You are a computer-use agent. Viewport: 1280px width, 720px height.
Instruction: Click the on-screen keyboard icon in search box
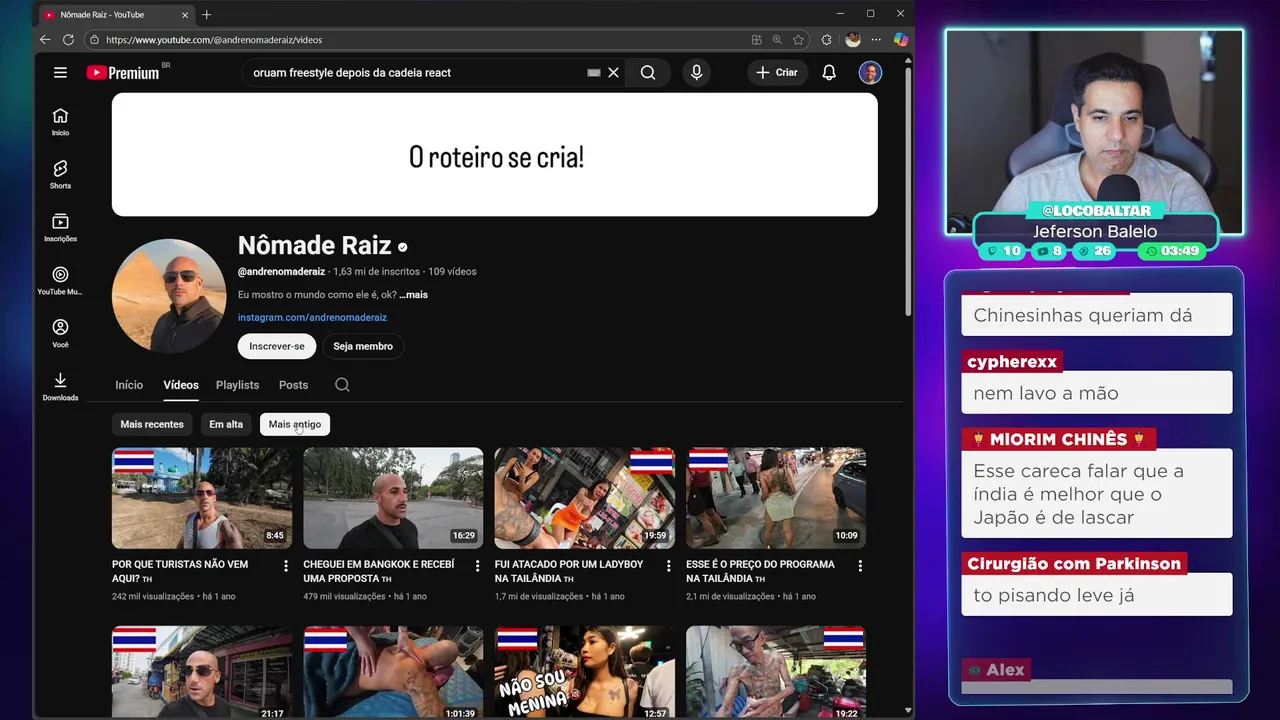593,72
